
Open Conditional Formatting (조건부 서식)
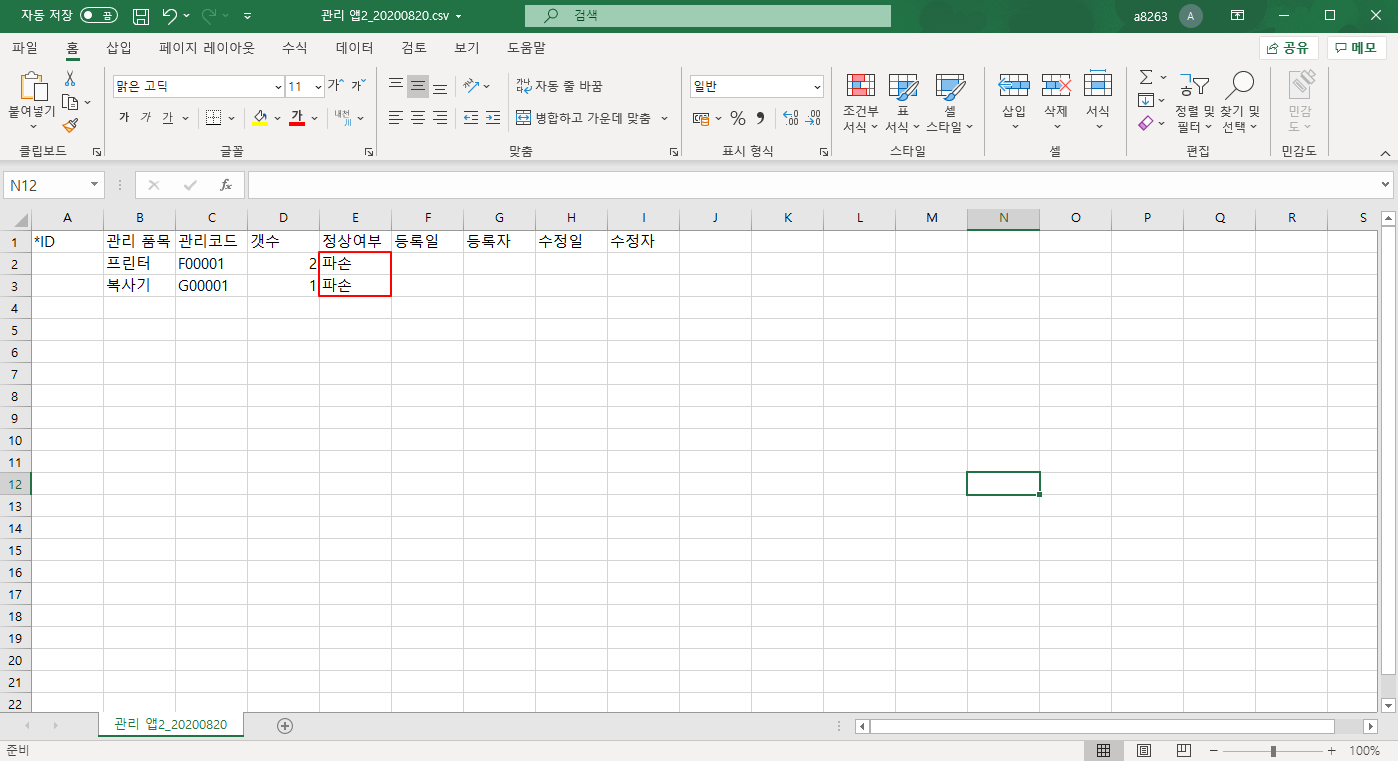(x=860, y=103)
